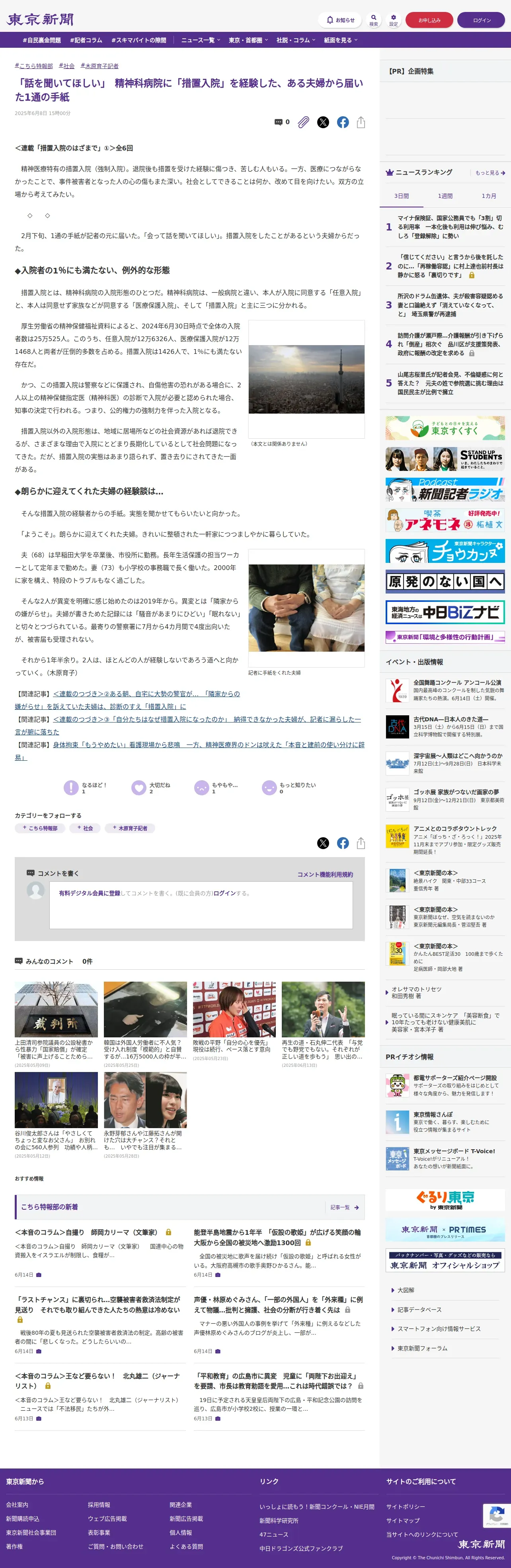511x1568 pixels.
Task: Open #自民裏金問題 nav item
Action: pos(42,40)
